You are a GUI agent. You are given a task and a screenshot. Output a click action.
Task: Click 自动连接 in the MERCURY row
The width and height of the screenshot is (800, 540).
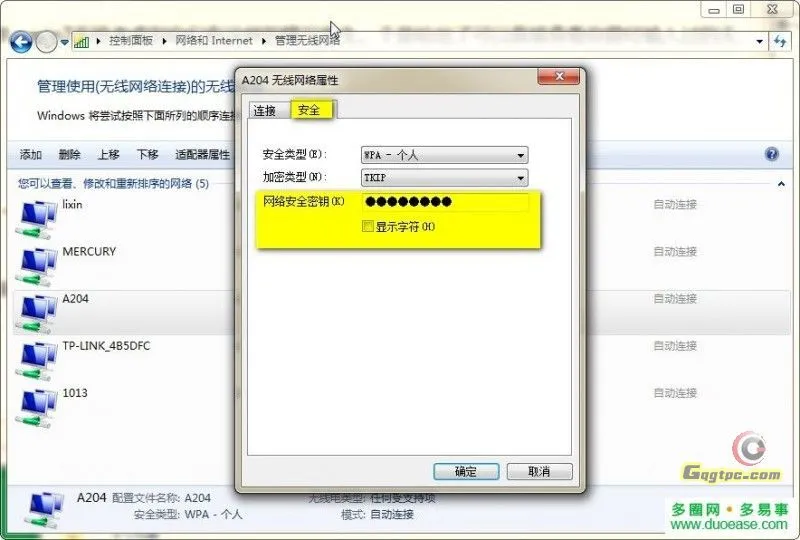point(675,251)
